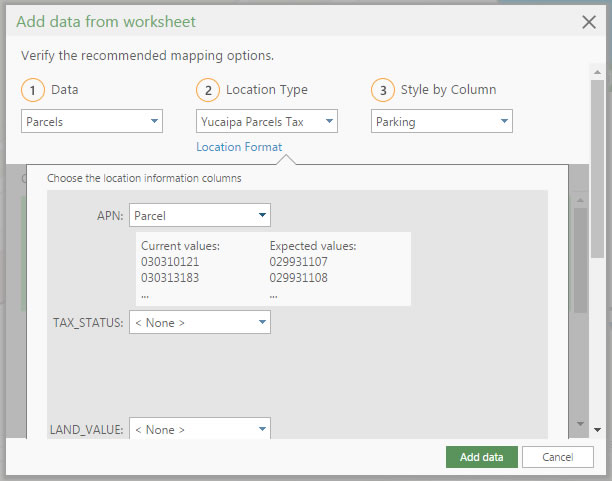
Task: Click the TAX_STATUS field label
Action: pos(88,322)
